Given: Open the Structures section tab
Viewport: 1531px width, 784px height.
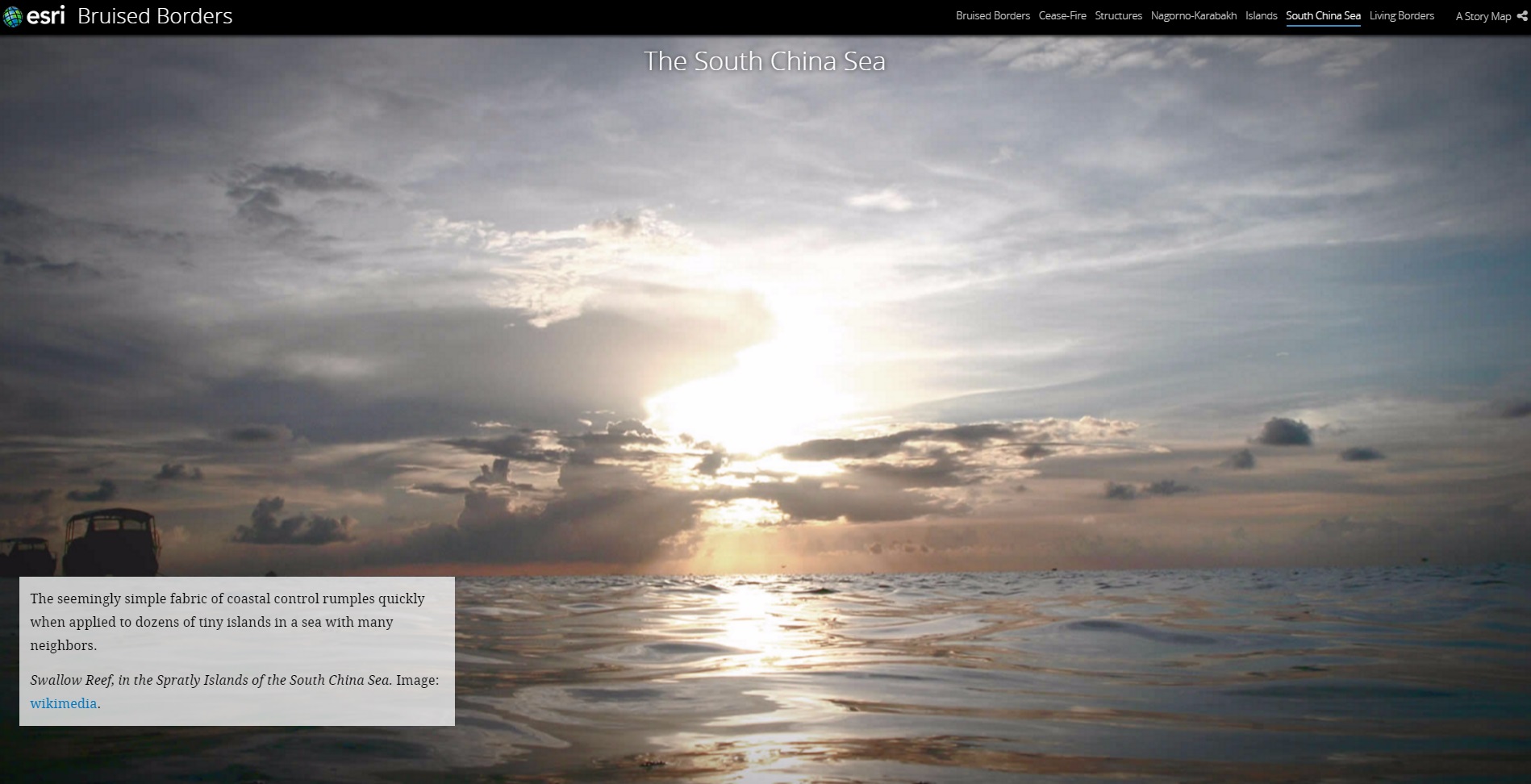Looking at the screenshot, I should pyautogui.click(x=1118, y=16).
